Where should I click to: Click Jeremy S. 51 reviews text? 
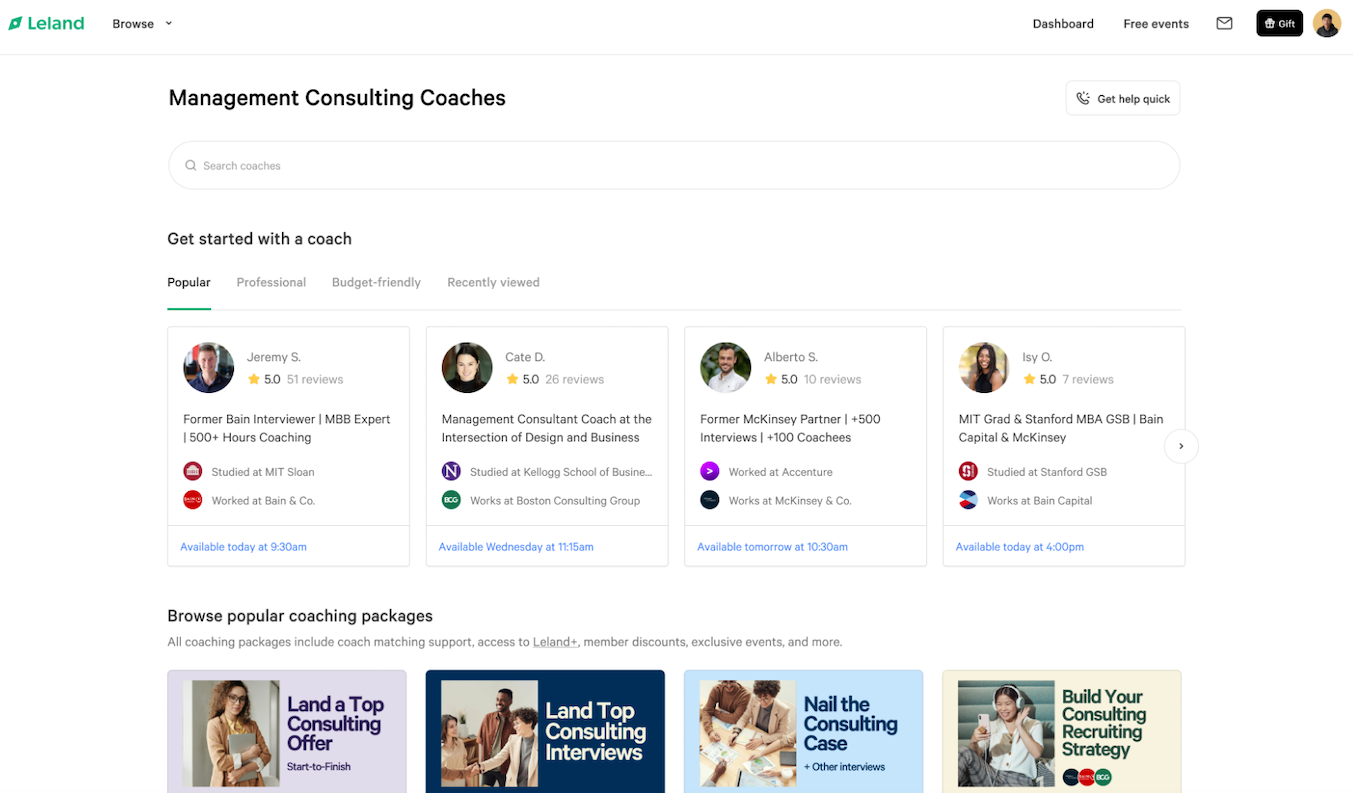click(x=315, y=379)
